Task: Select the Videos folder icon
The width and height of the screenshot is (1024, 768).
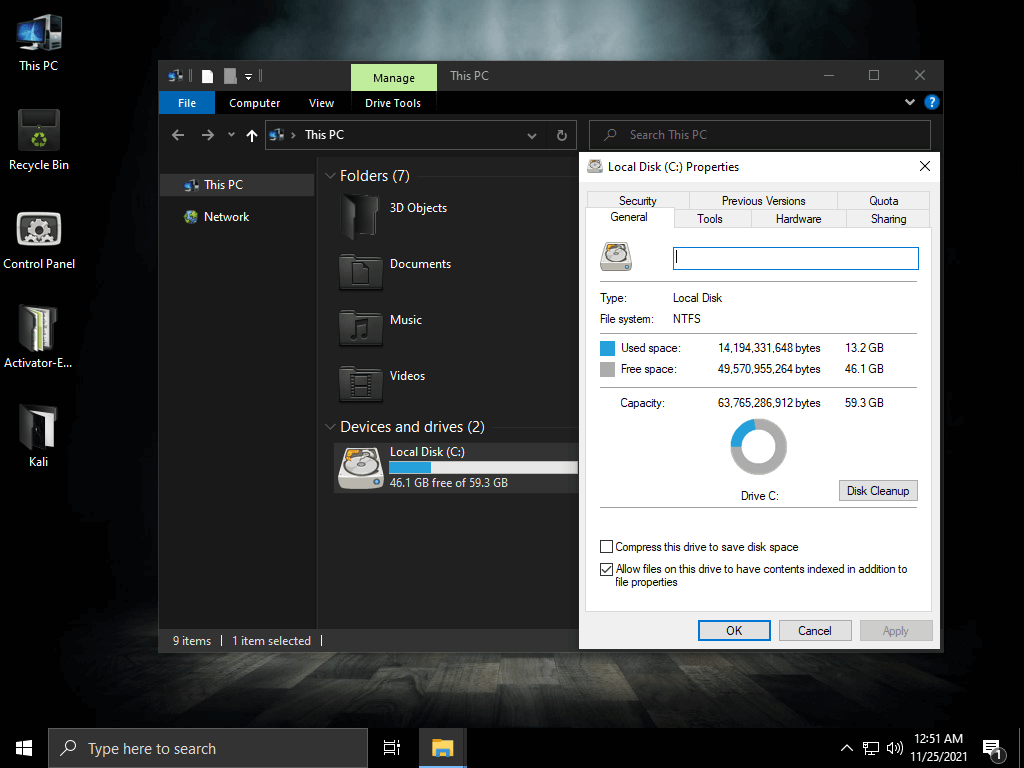Action: tap(360, 384)
